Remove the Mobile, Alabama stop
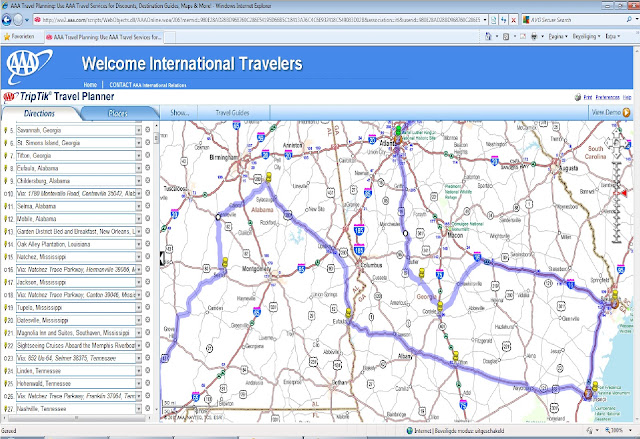 148,218
